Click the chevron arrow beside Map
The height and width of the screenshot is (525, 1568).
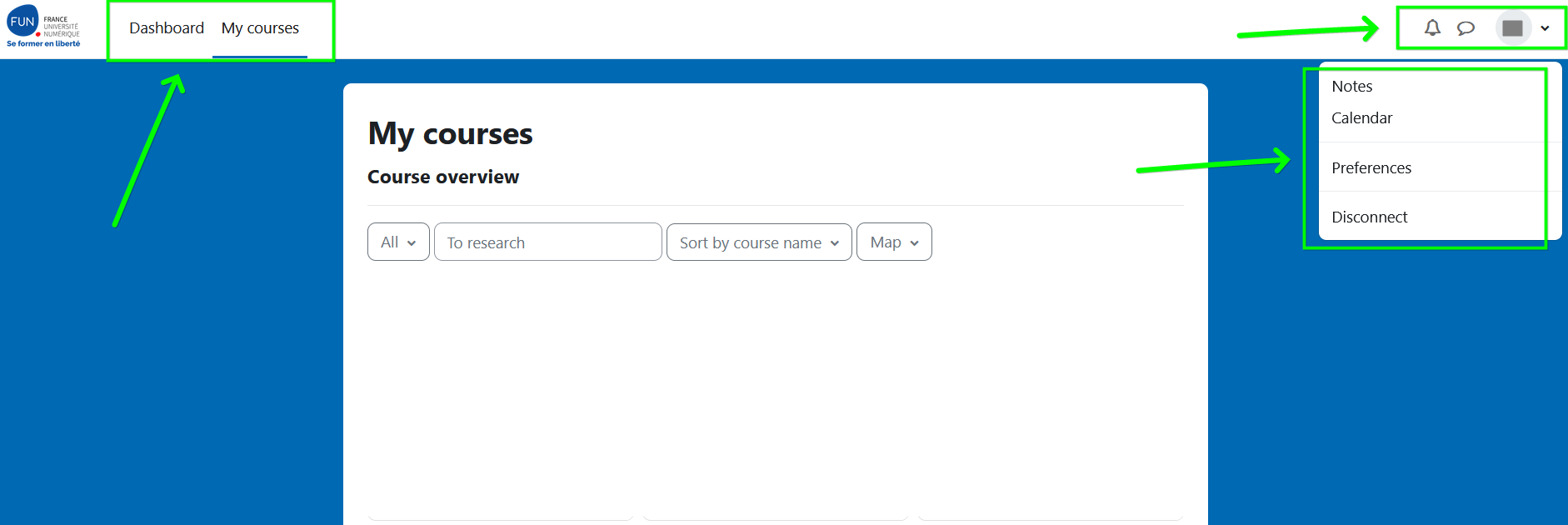915,243
